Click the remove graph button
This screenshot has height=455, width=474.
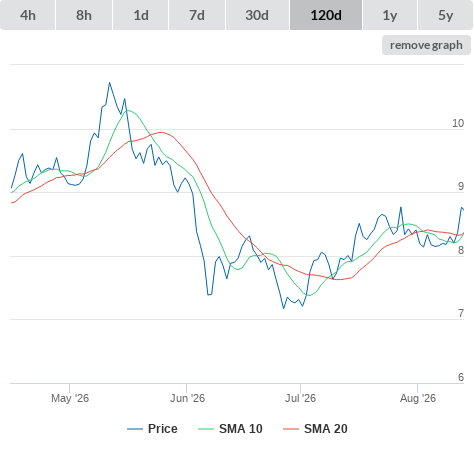click(x=426, y=45)
